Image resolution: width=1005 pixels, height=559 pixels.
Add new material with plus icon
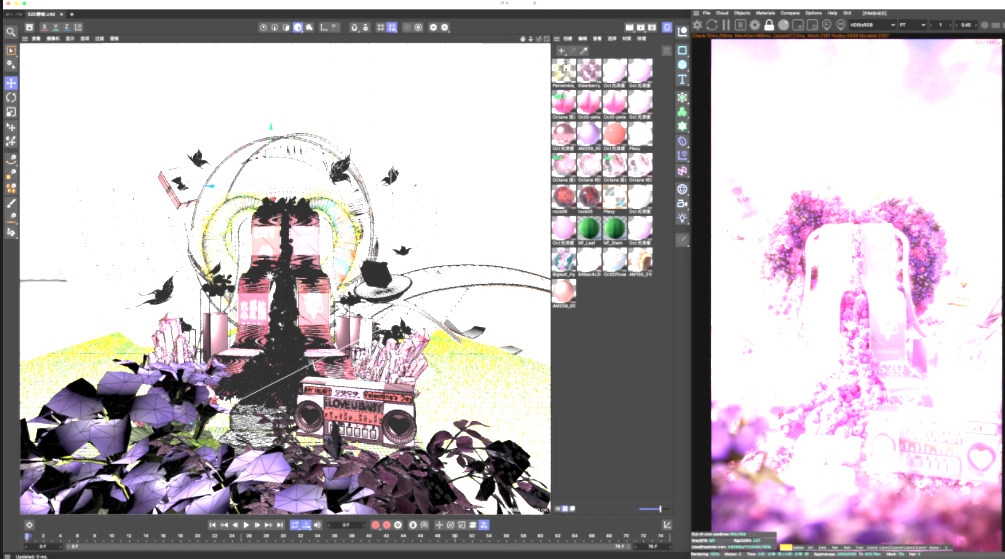[561, 51]
